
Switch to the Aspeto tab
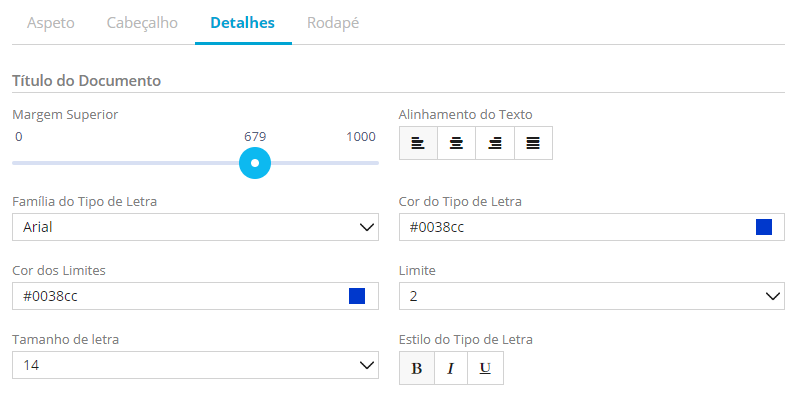click(50, 22)
